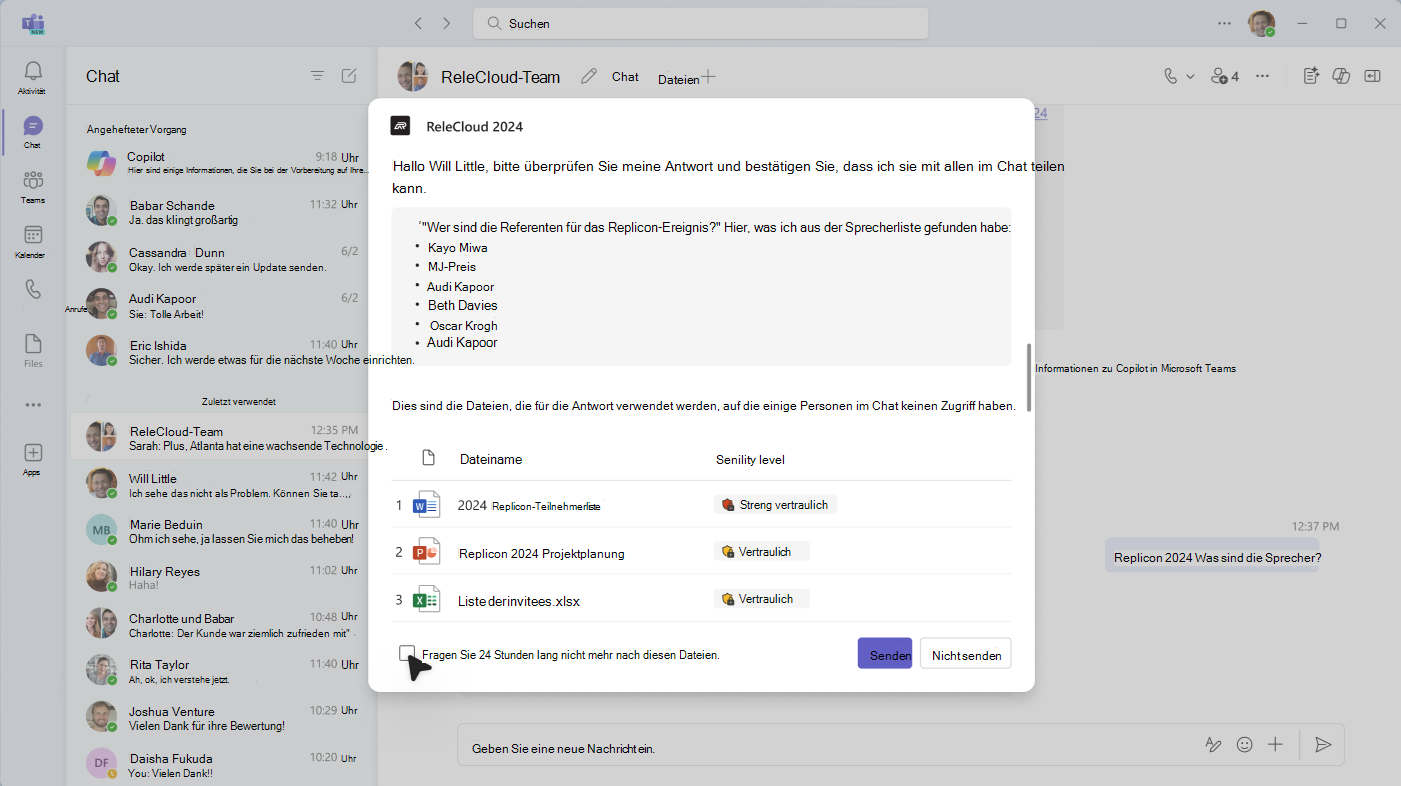Open the Teams icon in sidebar
Screen dimensions: 1401x786
point(33,180)
